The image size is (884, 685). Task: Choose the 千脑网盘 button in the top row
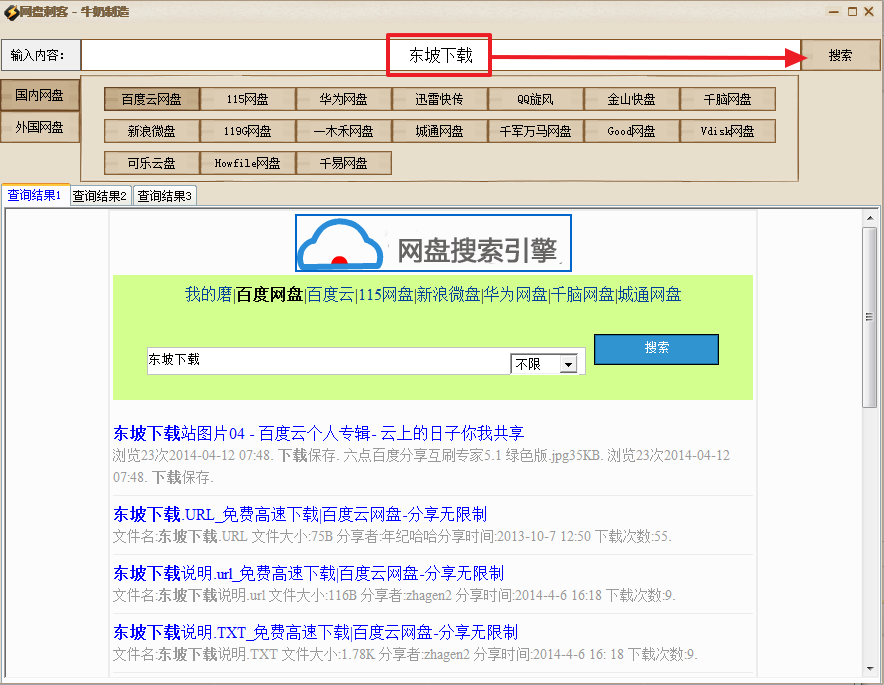click(x=728, y=99)
